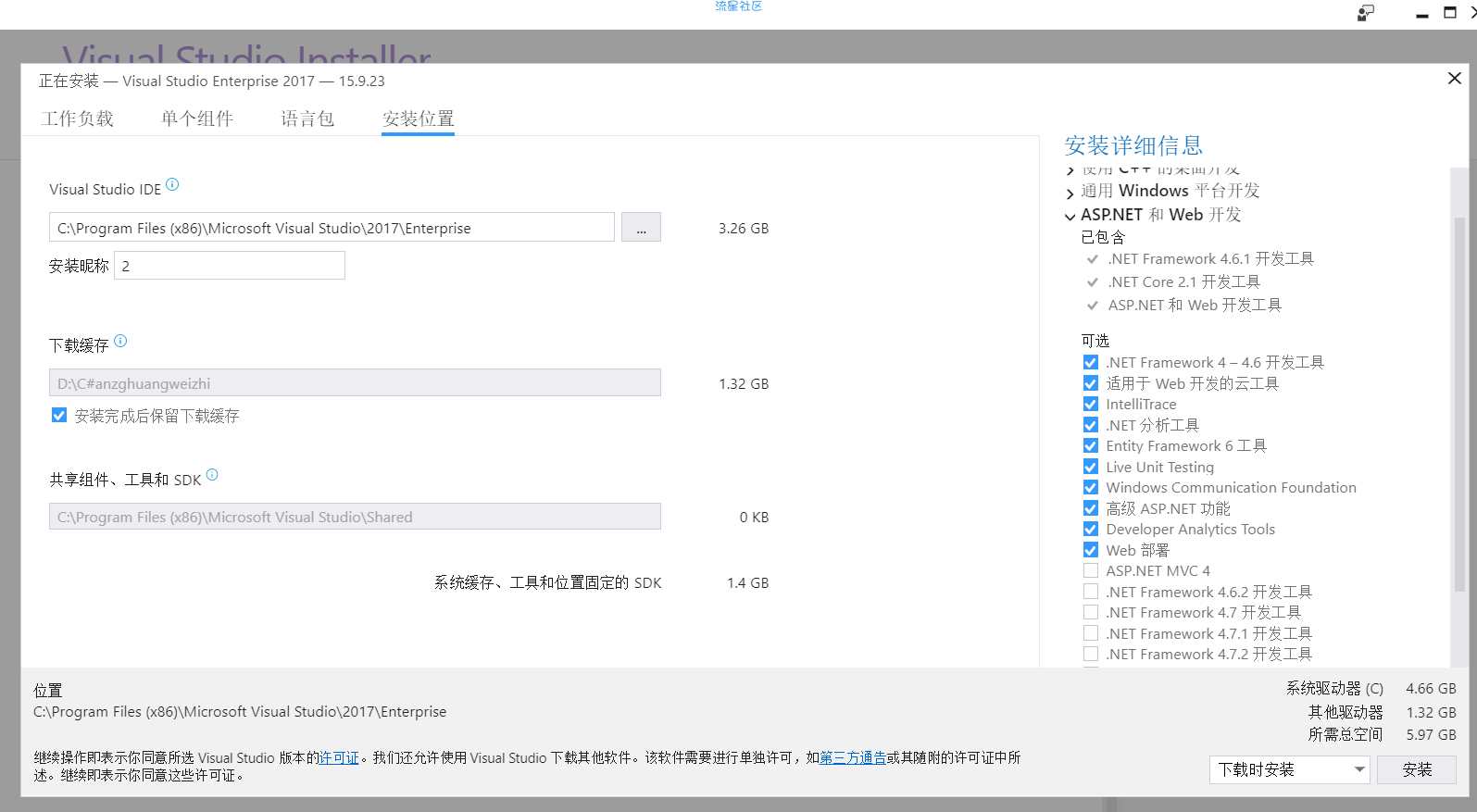Check ASP.NET MVC 4 option
The height and width of the screenshot is (812, 1477).
[1091, 570]
